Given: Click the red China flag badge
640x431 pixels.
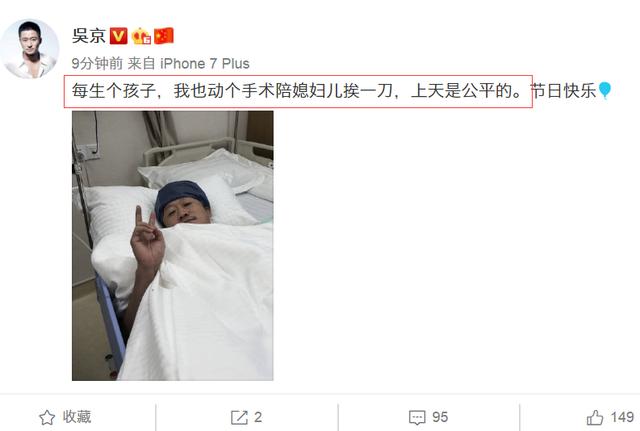Looking at the screenshot, I should pyautogui.click(x=164, y=36).
